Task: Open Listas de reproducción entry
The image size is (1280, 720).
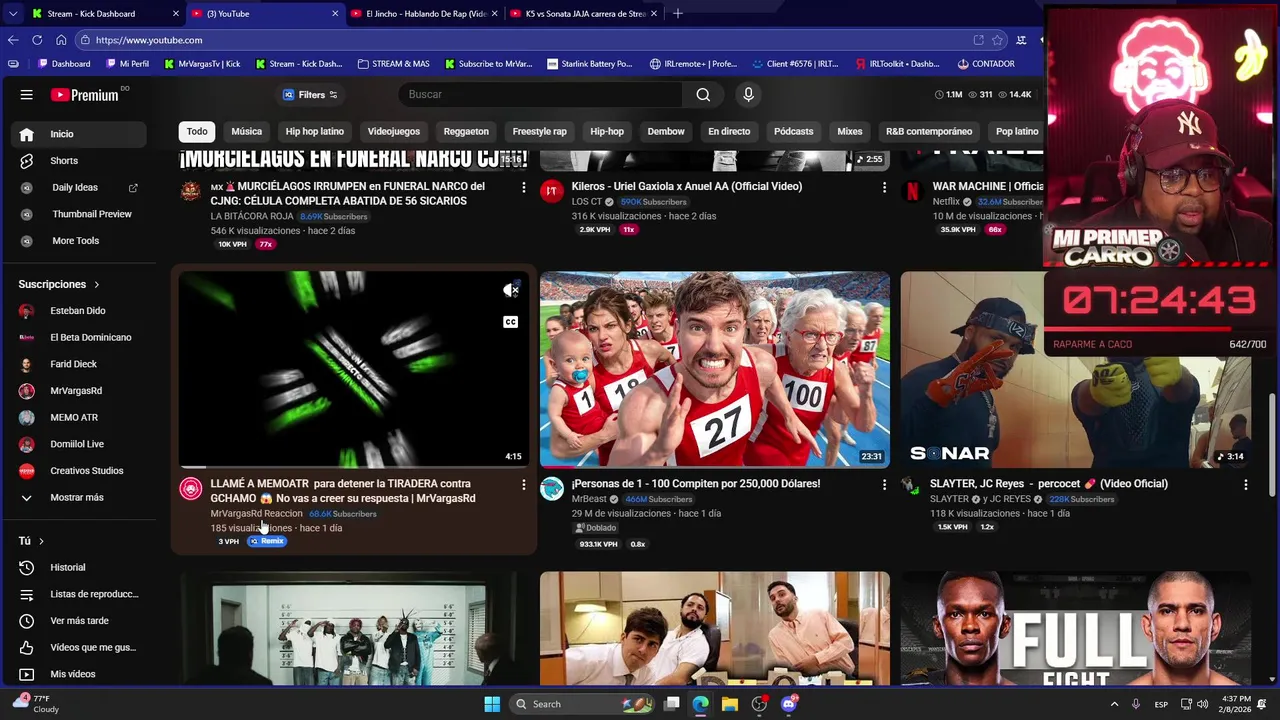Action: [80, 594]
